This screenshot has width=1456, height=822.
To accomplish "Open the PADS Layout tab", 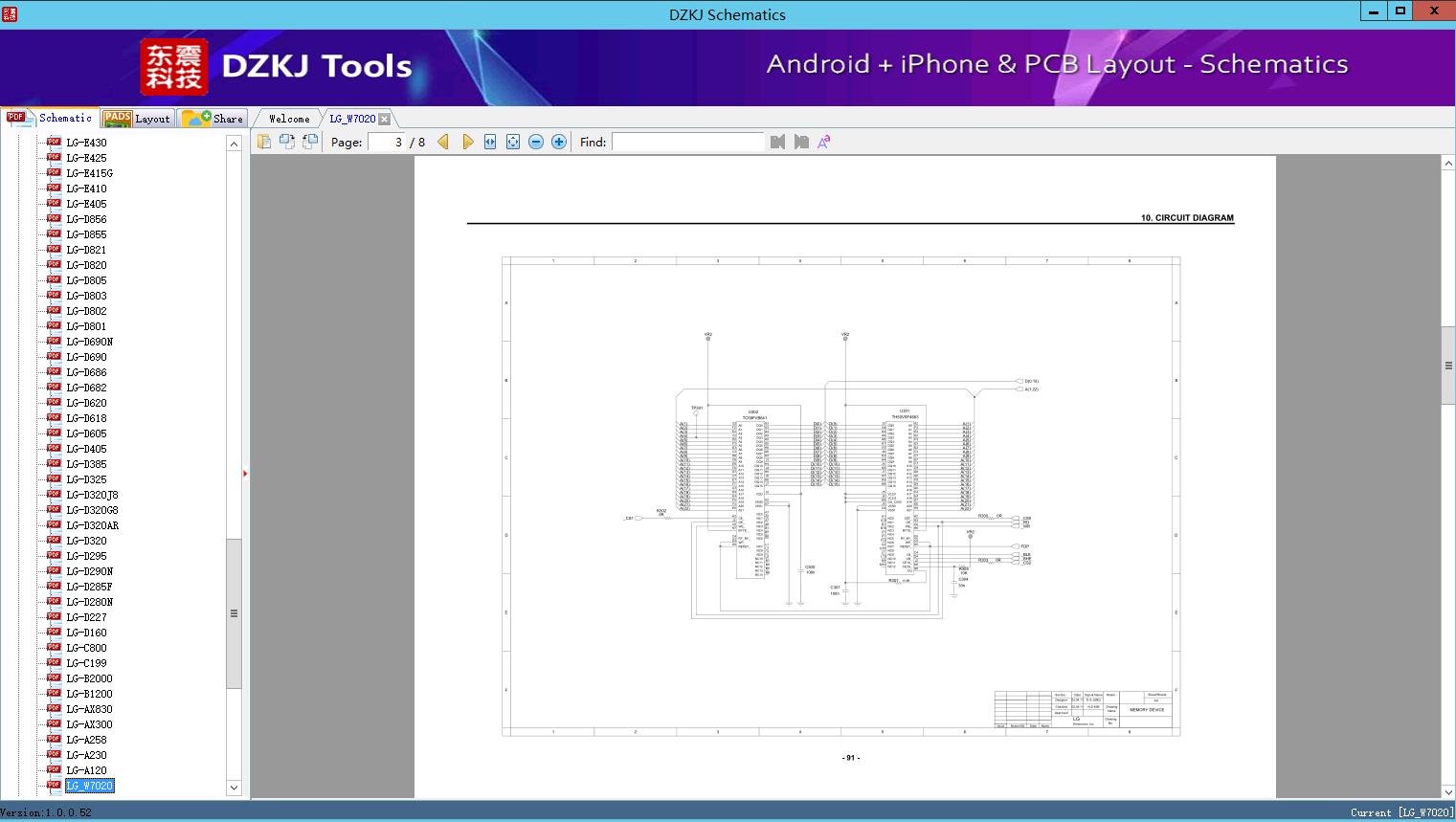I will (x=137, y=118).
